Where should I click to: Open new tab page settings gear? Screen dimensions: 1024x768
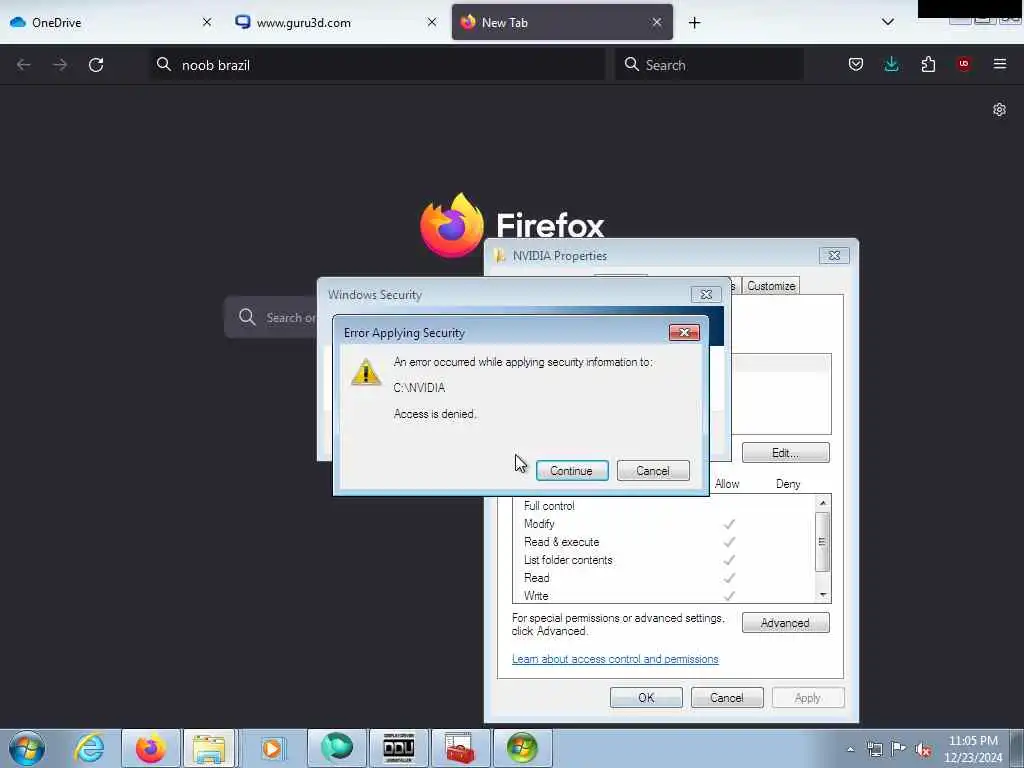point(999,110)
